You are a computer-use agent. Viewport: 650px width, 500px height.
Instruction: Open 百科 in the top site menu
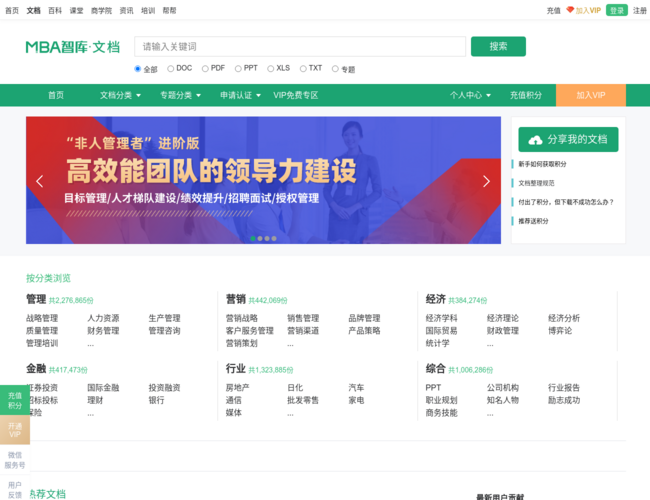(x=55, y=10)
